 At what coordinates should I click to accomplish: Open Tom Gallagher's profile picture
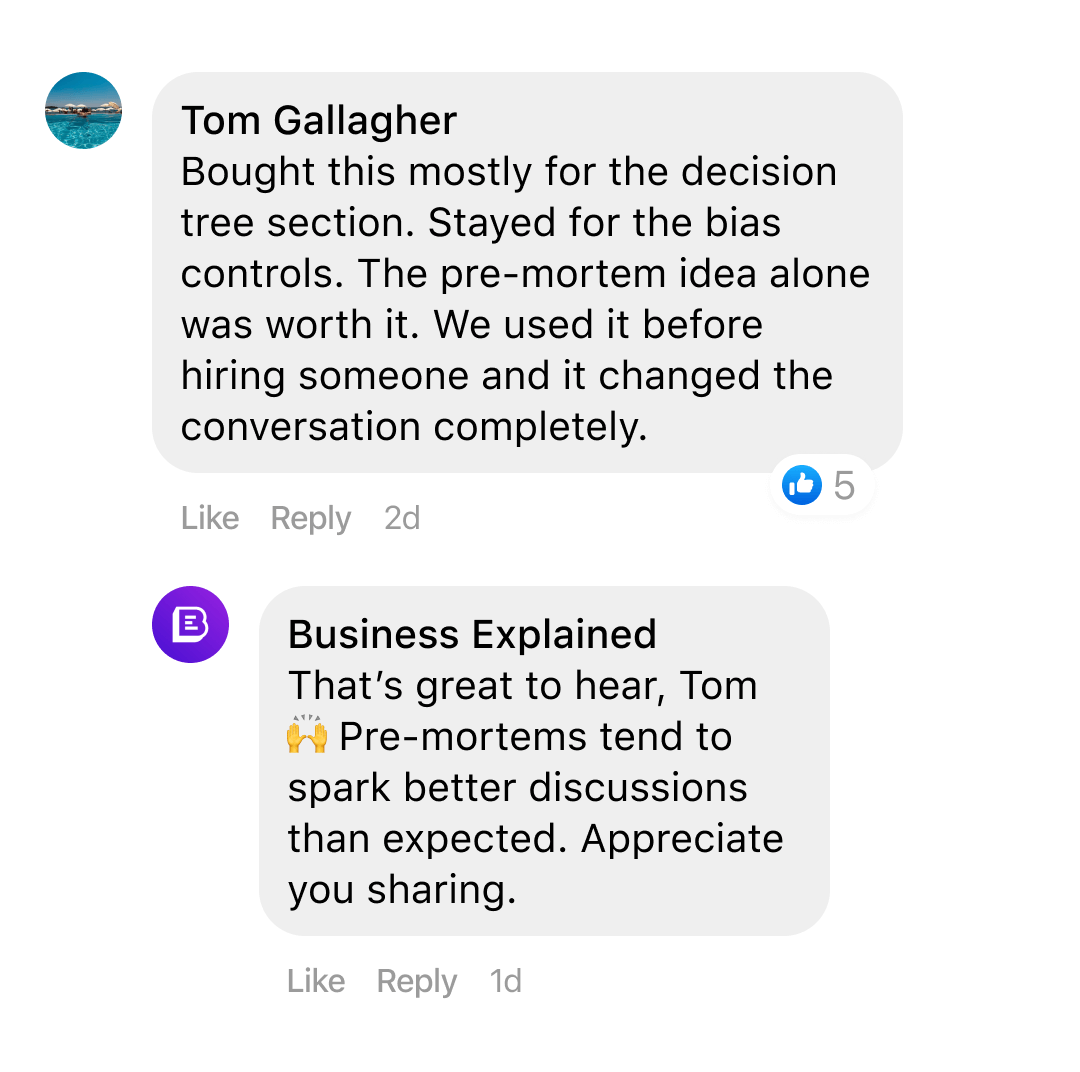coord(84,111)
